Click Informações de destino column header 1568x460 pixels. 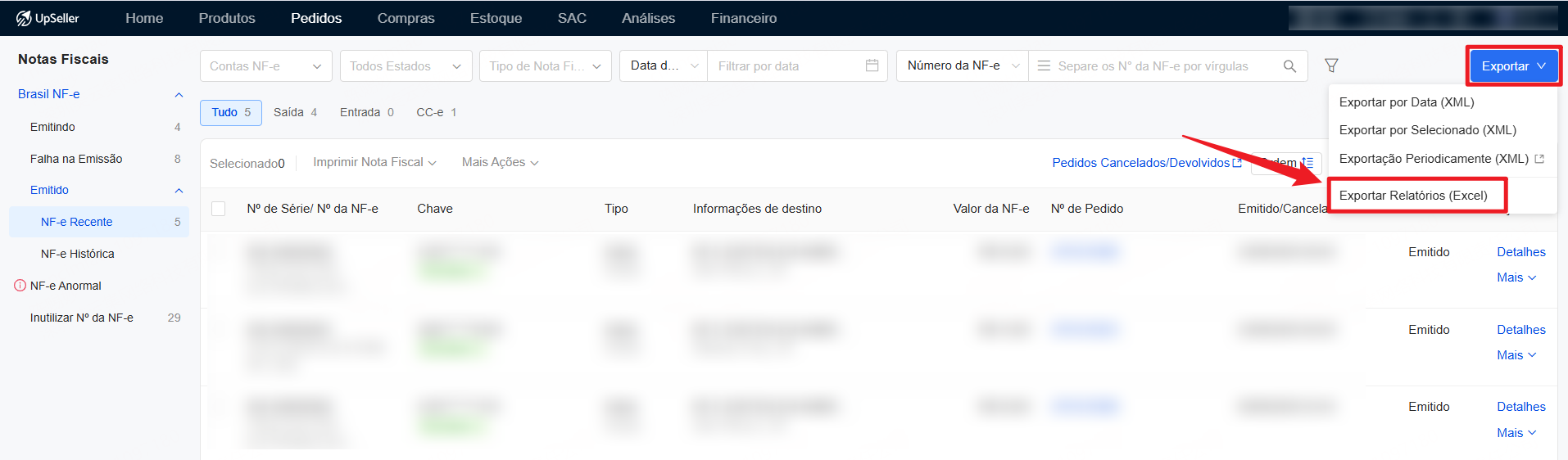click(x=757, y=209)
